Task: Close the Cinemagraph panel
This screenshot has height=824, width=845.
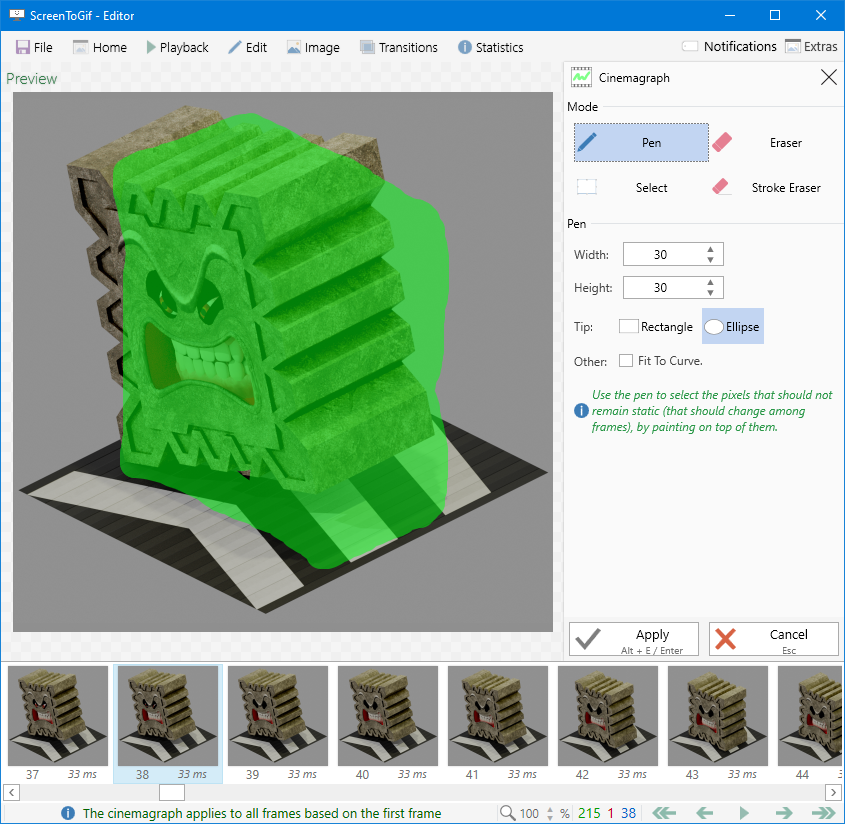Action: pos(828,78)
